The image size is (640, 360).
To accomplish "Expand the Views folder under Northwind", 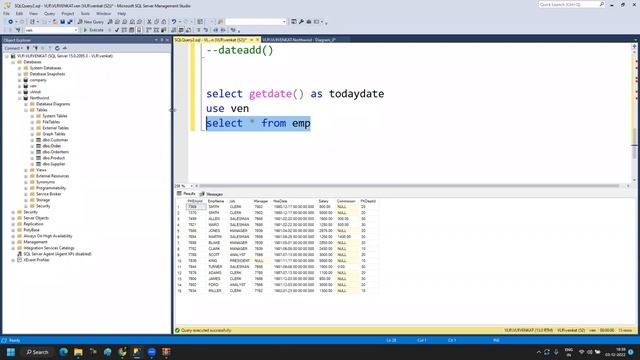I will coord(26,170).
